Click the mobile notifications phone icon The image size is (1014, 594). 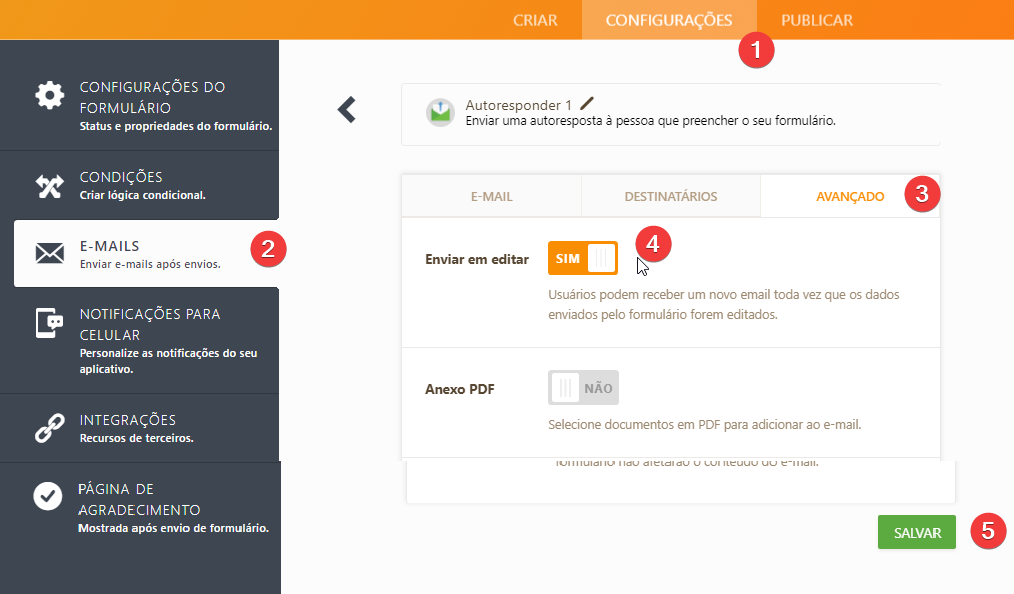point(49,324)
